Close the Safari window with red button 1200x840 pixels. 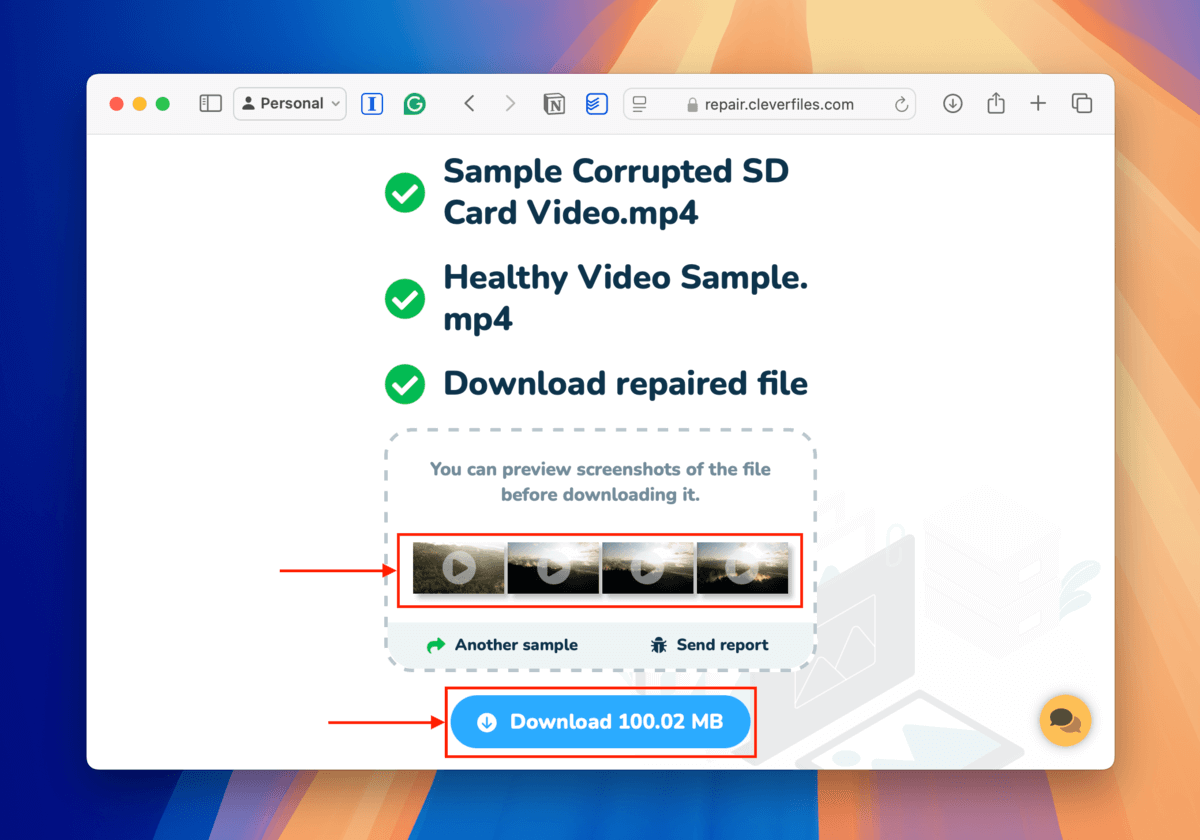click(x=117, y=104)
